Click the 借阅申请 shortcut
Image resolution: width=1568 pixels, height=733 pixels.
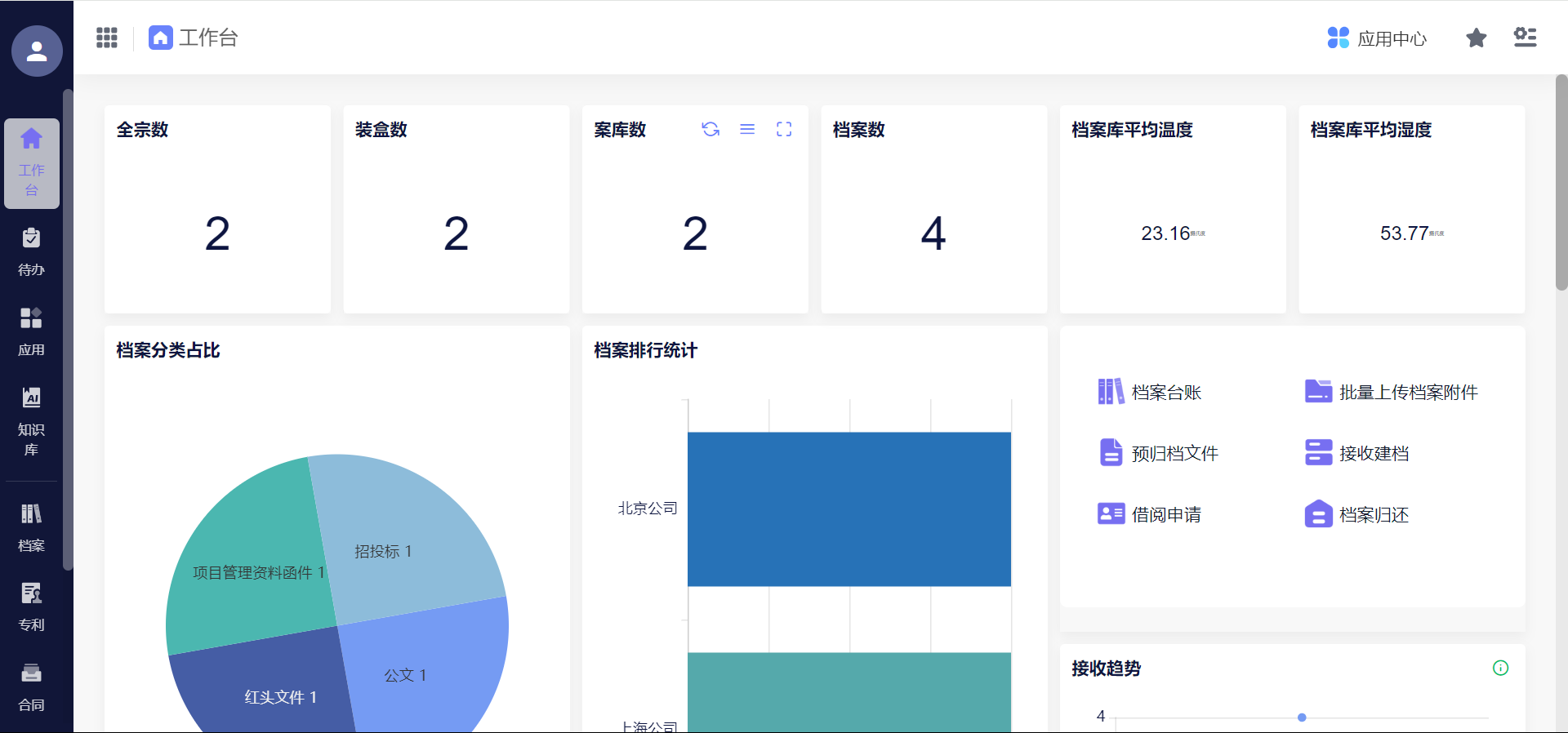tap(1150, 514)
